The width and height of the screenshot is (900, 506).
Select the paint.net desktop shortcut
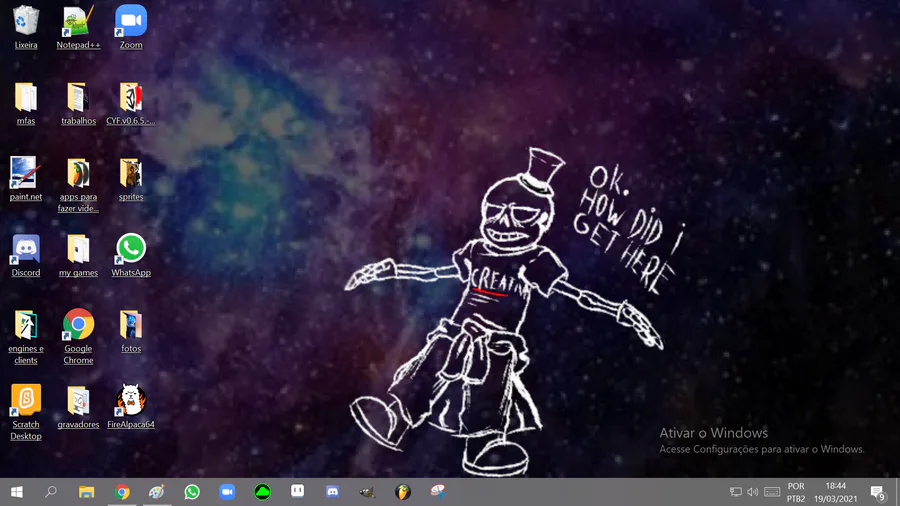pos(26,179)
